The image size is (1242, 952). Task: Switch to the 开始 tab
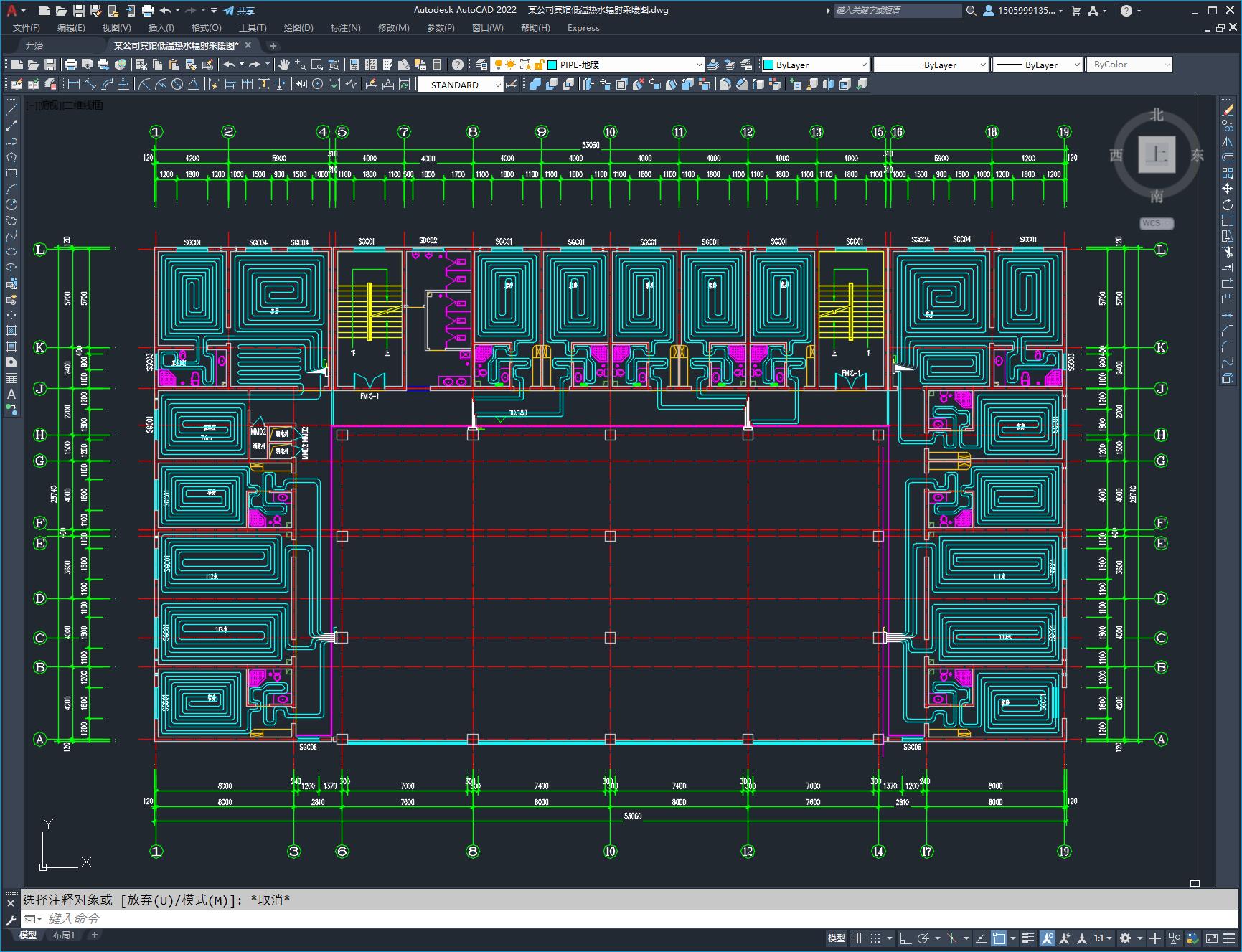pos(34,45)
